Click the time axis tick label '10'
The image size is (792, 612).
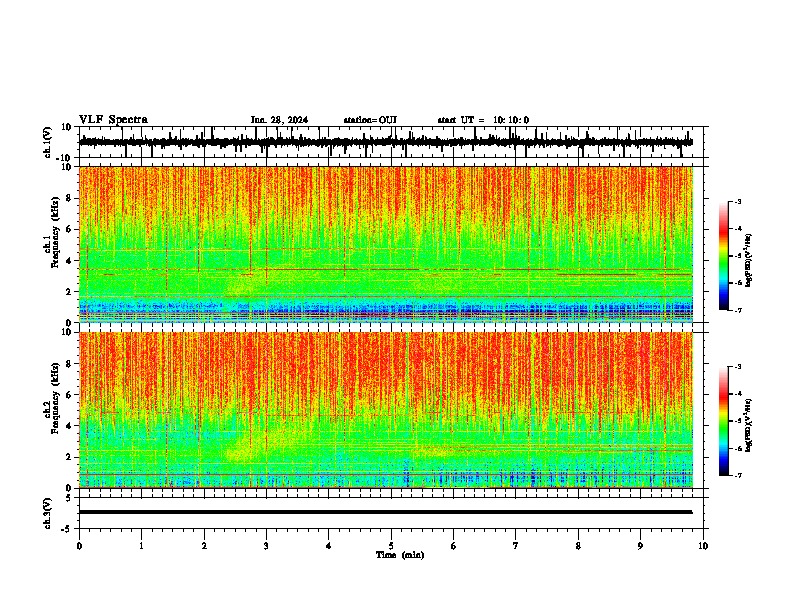[703, 546]
